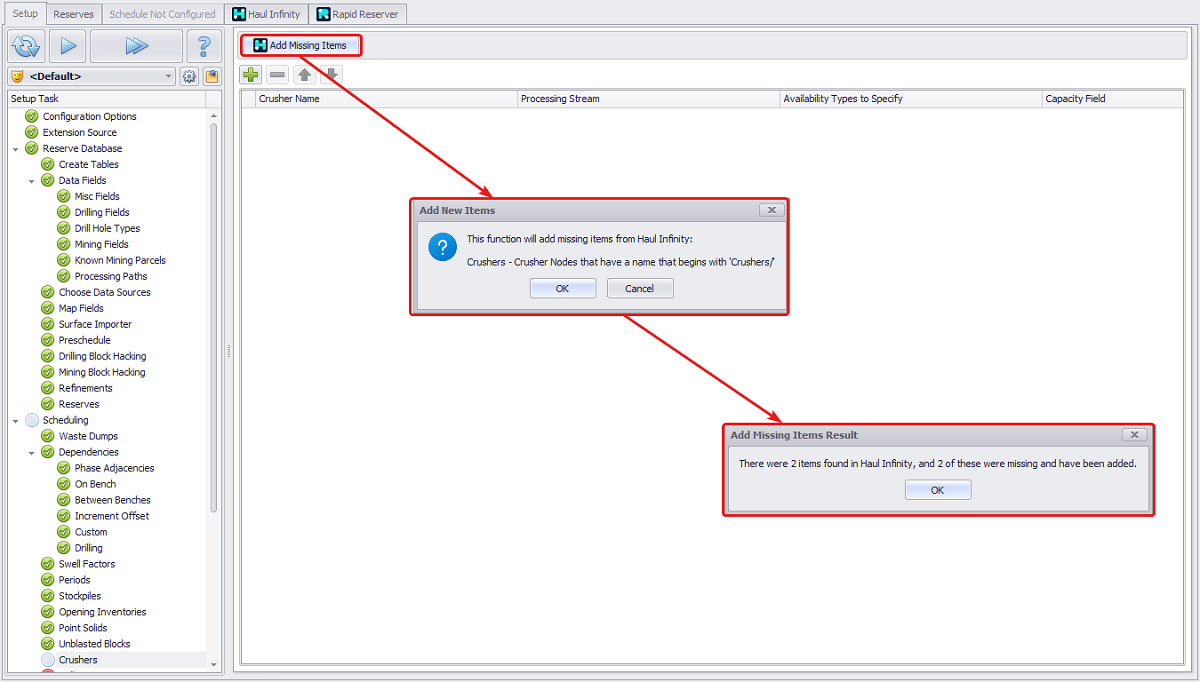This screenshot has width=1200, height=682.
Task: Click the green check beside Surface Importer
Action: point(48,324)
